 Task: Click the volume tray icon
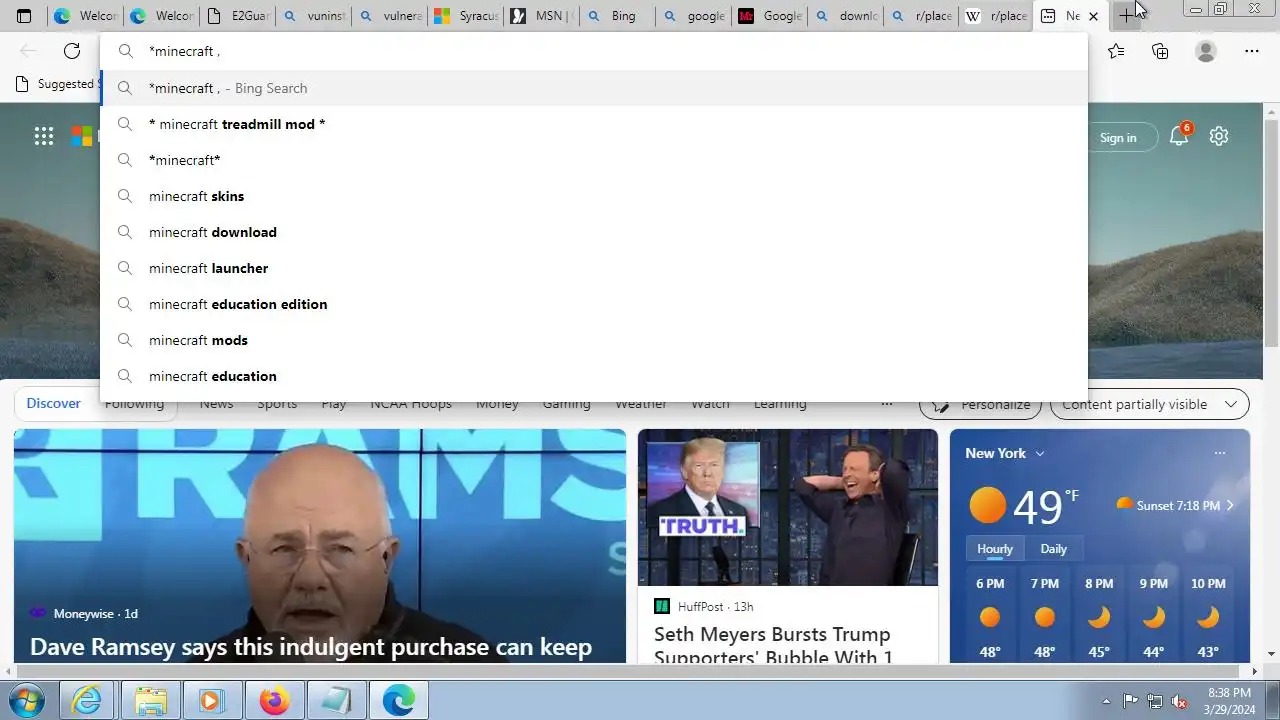click(x=1180, y=701)
